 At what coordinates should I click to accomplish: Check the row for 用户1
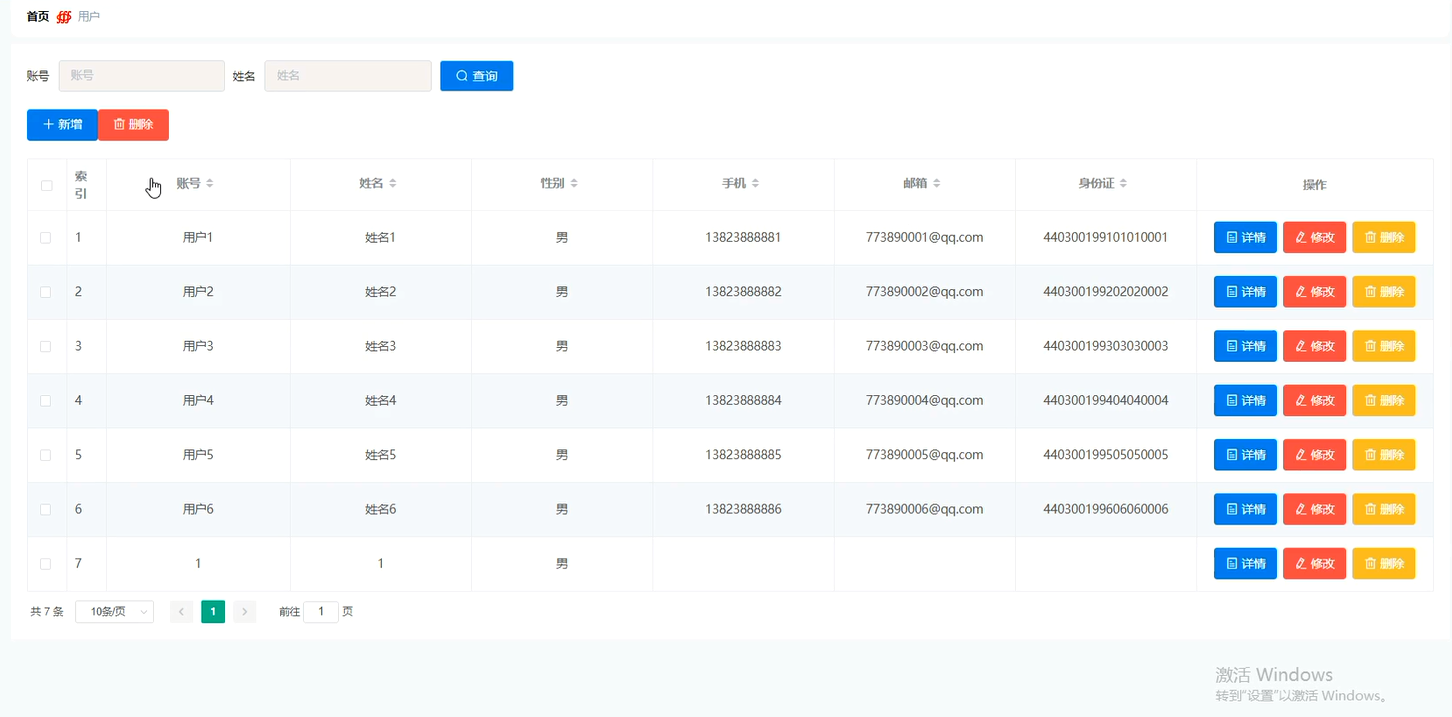(46, 238)
